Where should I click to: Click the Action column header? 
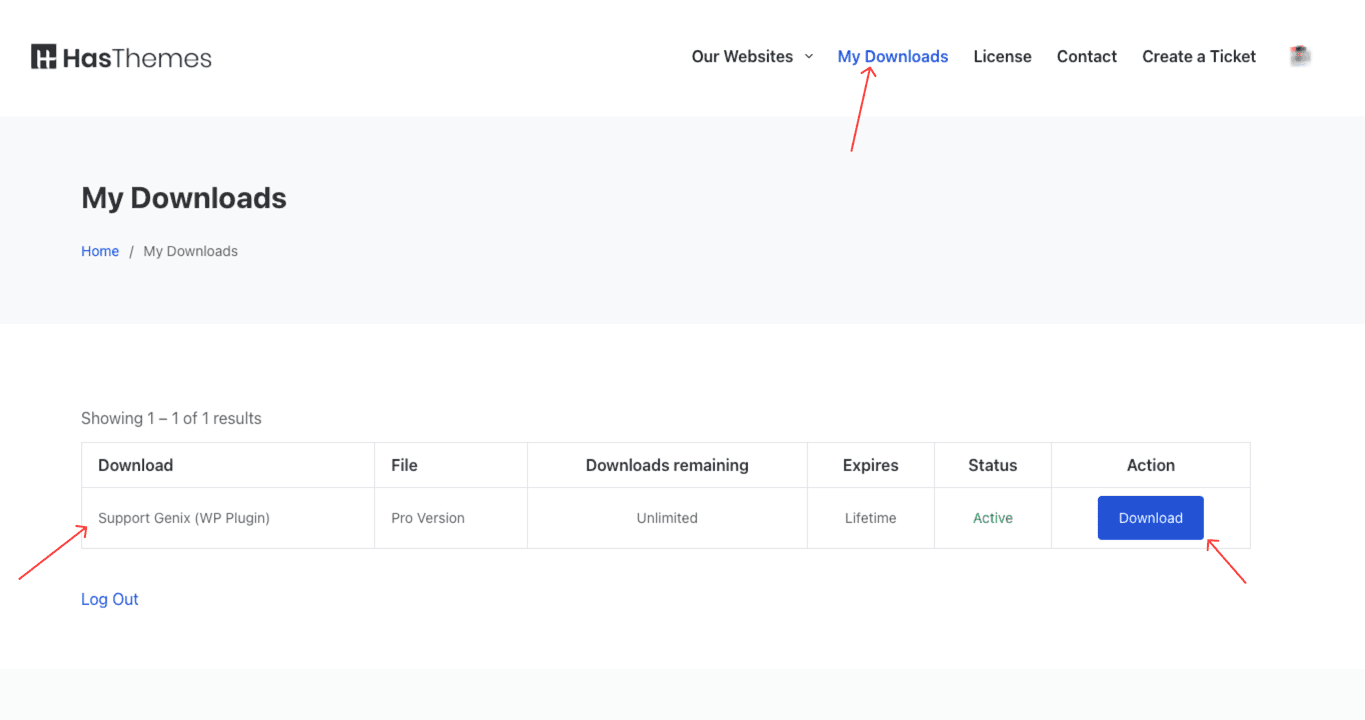1150,465
